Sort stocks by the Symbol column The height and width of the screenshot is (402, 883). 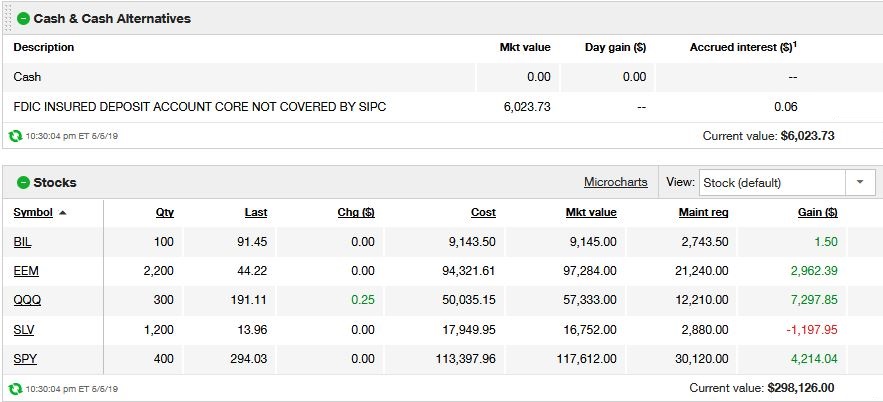[x=32, y=212]
